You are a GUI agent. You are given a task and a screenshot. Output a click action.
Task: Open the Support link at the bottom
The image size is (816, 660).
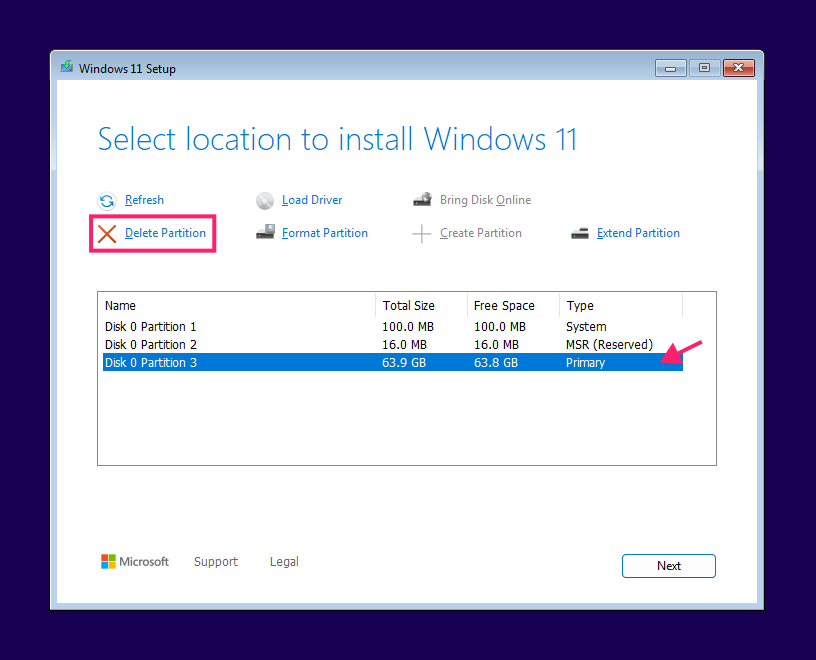216,562
